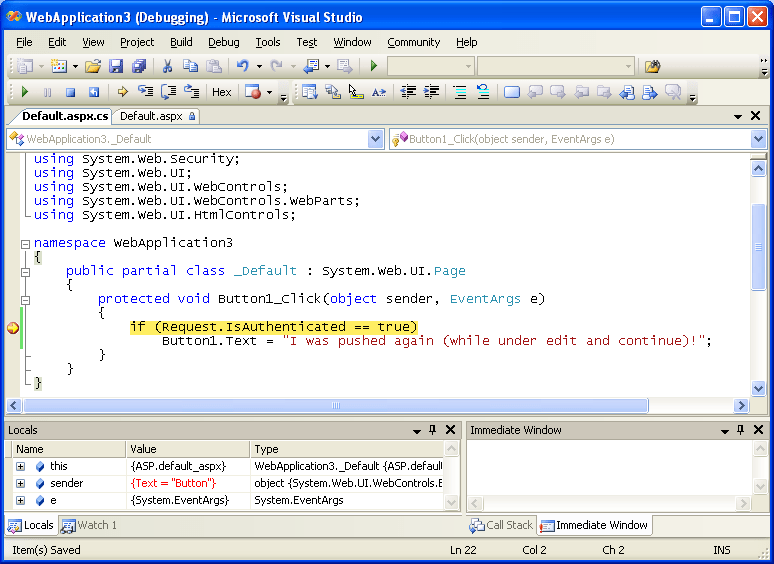Click the Name column header in Locals

coord(69,449)
